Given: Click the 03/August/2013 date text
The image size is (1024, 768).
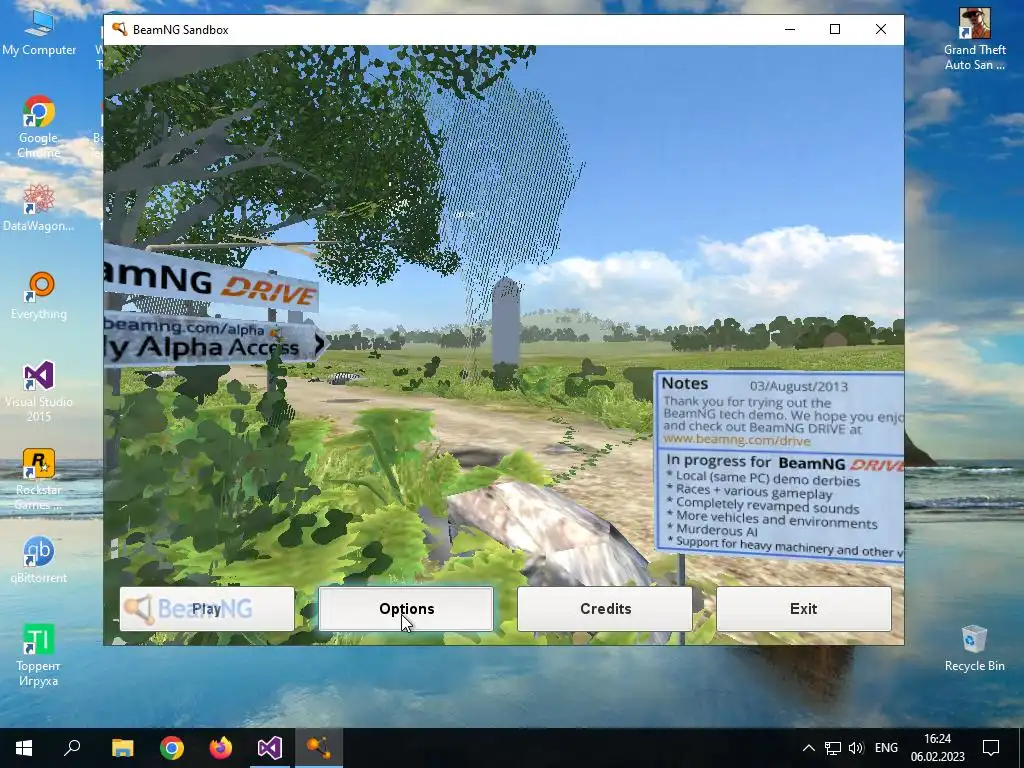Looking at the screenshot, I should click(799, 387).
